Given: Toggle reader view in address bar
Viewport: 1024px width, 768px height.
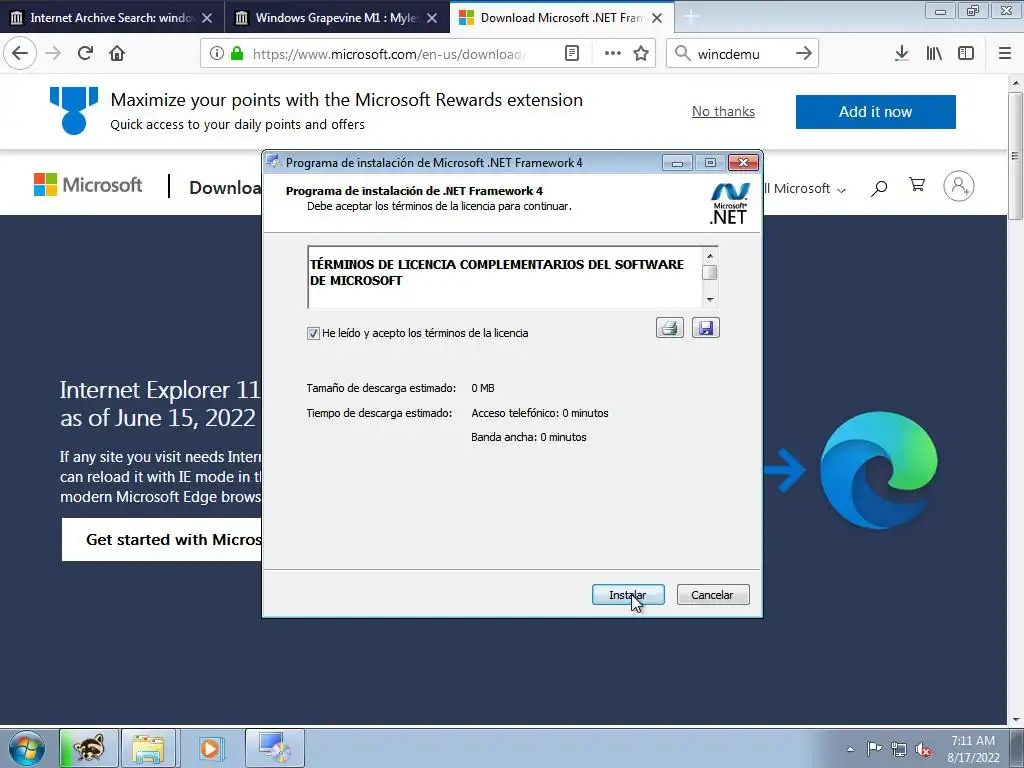Looking at the screenshot, I should pyautogui.click(x=572, y=53).
